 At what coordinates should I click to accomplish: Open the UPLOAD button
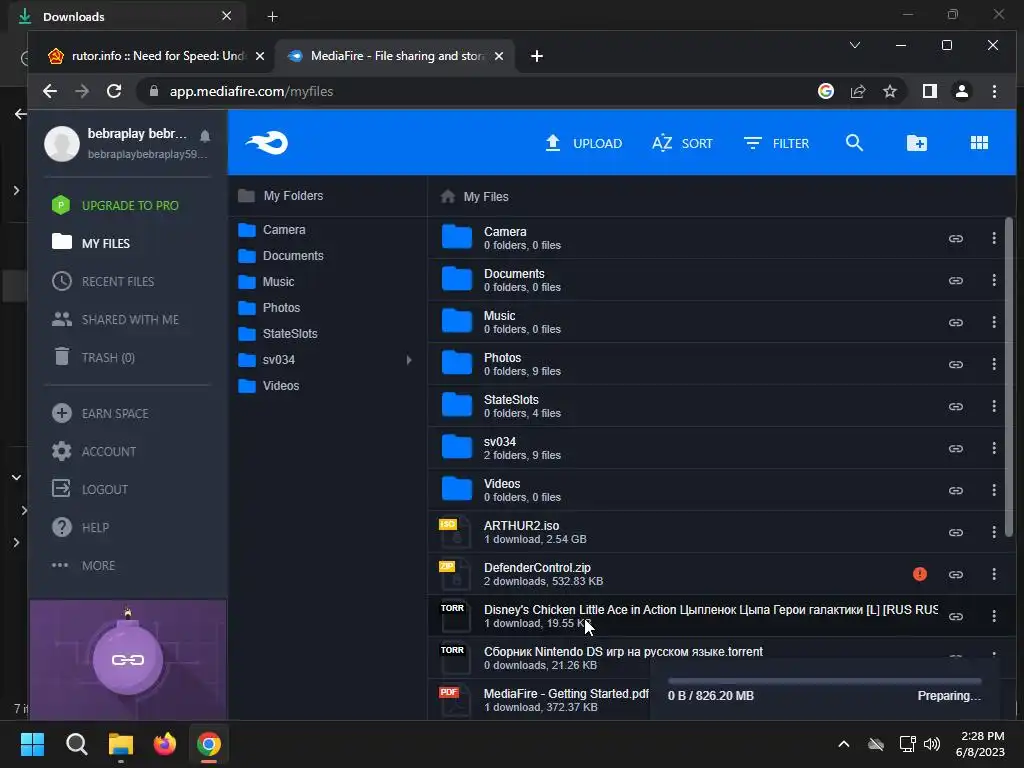pyautogui.click(x=583, y=143)
